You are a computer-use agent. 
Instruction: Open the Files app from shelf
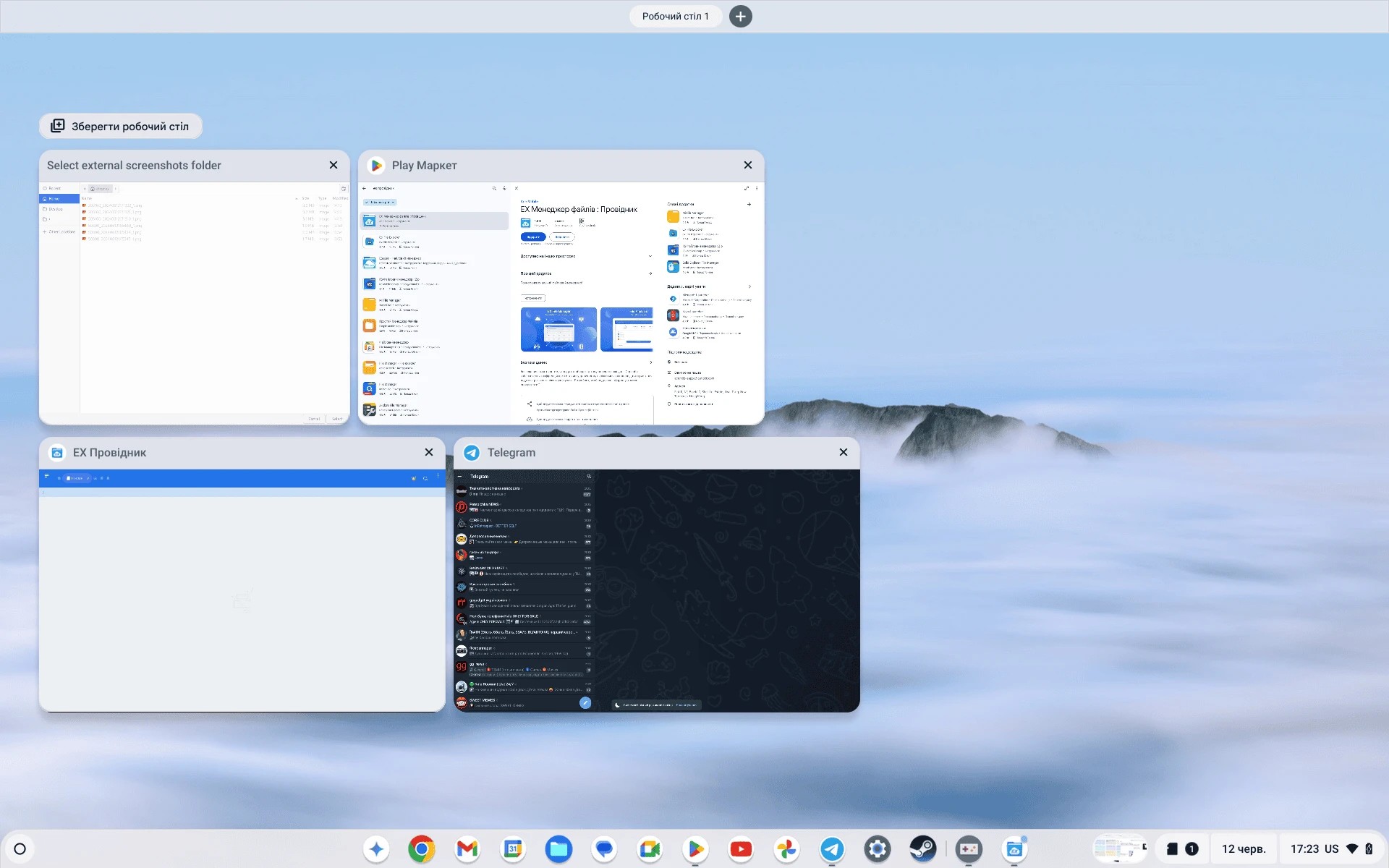pos(558,848)
